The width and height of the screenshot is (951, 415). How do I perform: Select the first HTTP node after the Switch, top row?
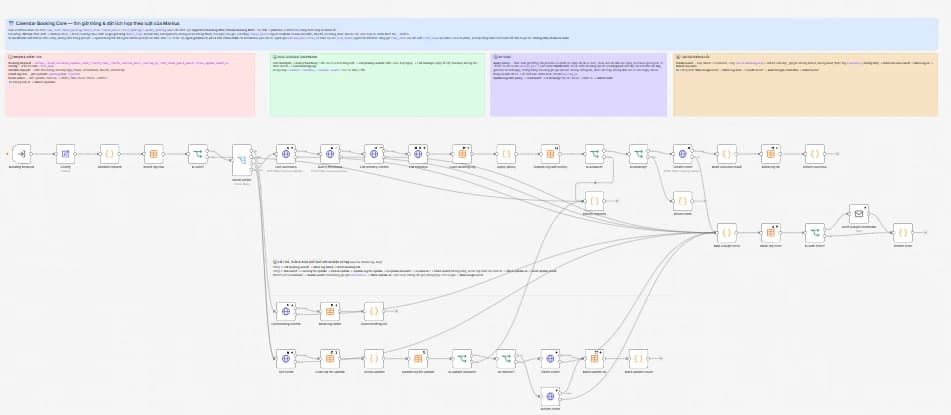point(286,154)
